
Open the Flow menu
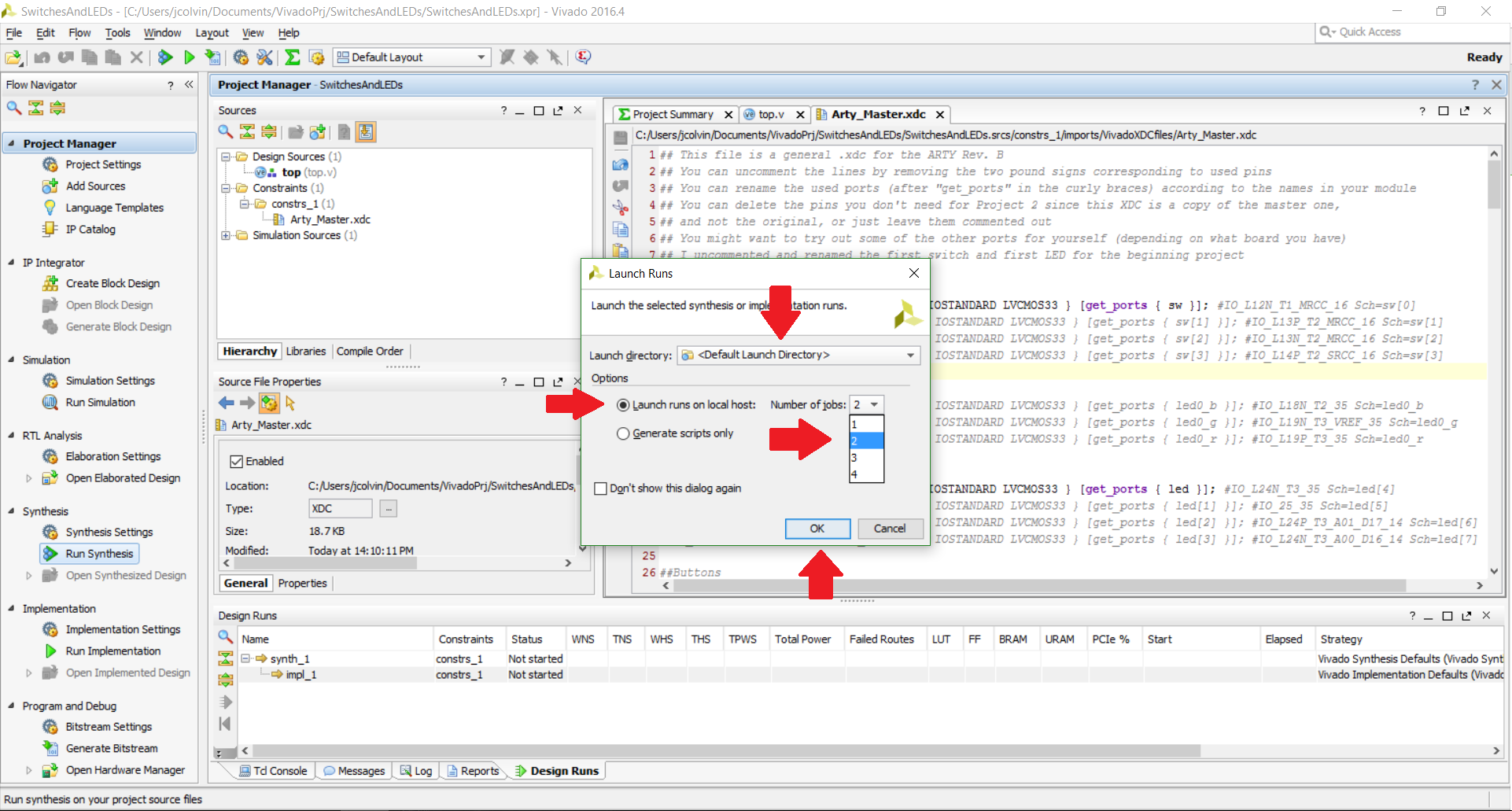pyautogui.click(x=79, y=33)
